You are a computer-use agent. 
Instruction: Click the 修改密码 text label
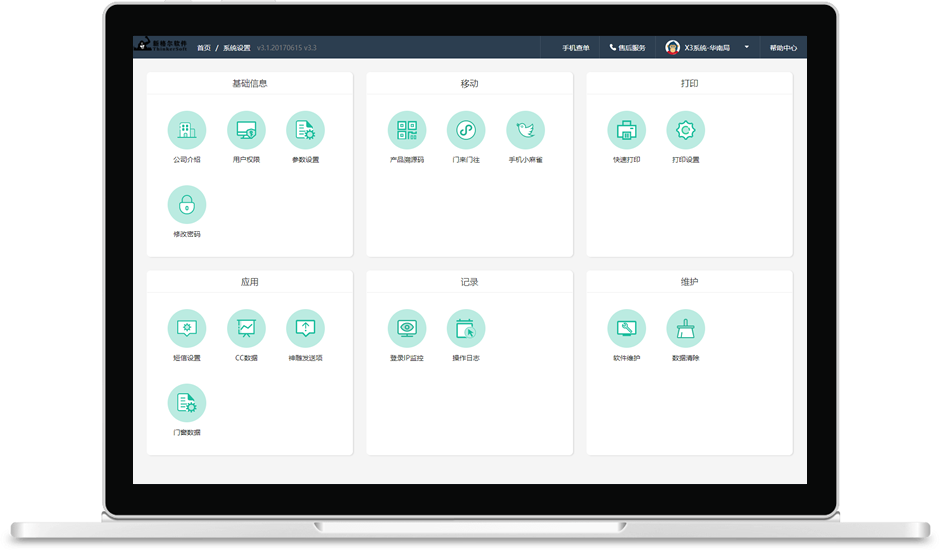point(186,234)
